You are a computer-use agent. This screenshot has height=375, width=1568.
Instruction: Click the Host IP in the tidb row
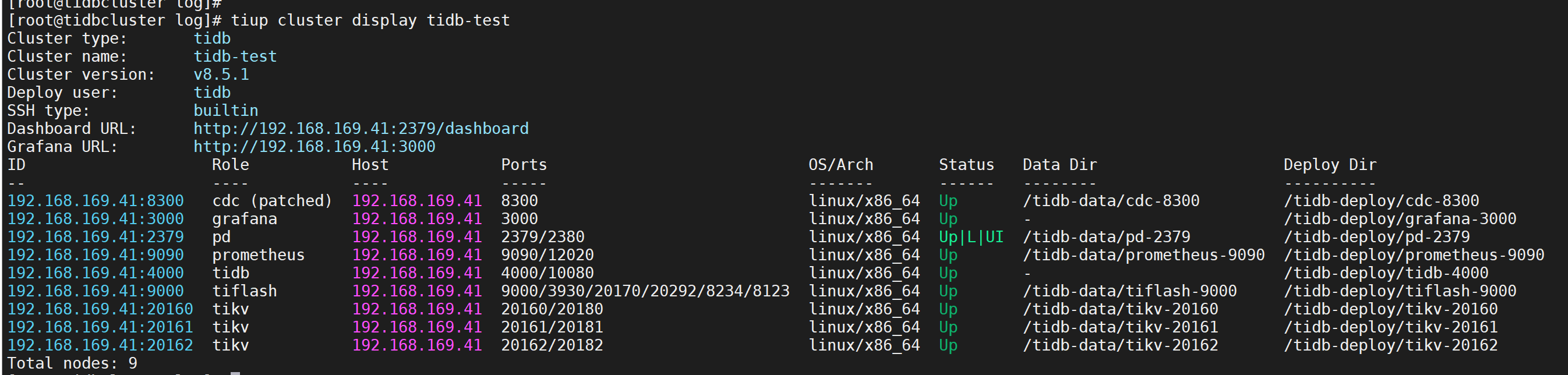point(417,273)
